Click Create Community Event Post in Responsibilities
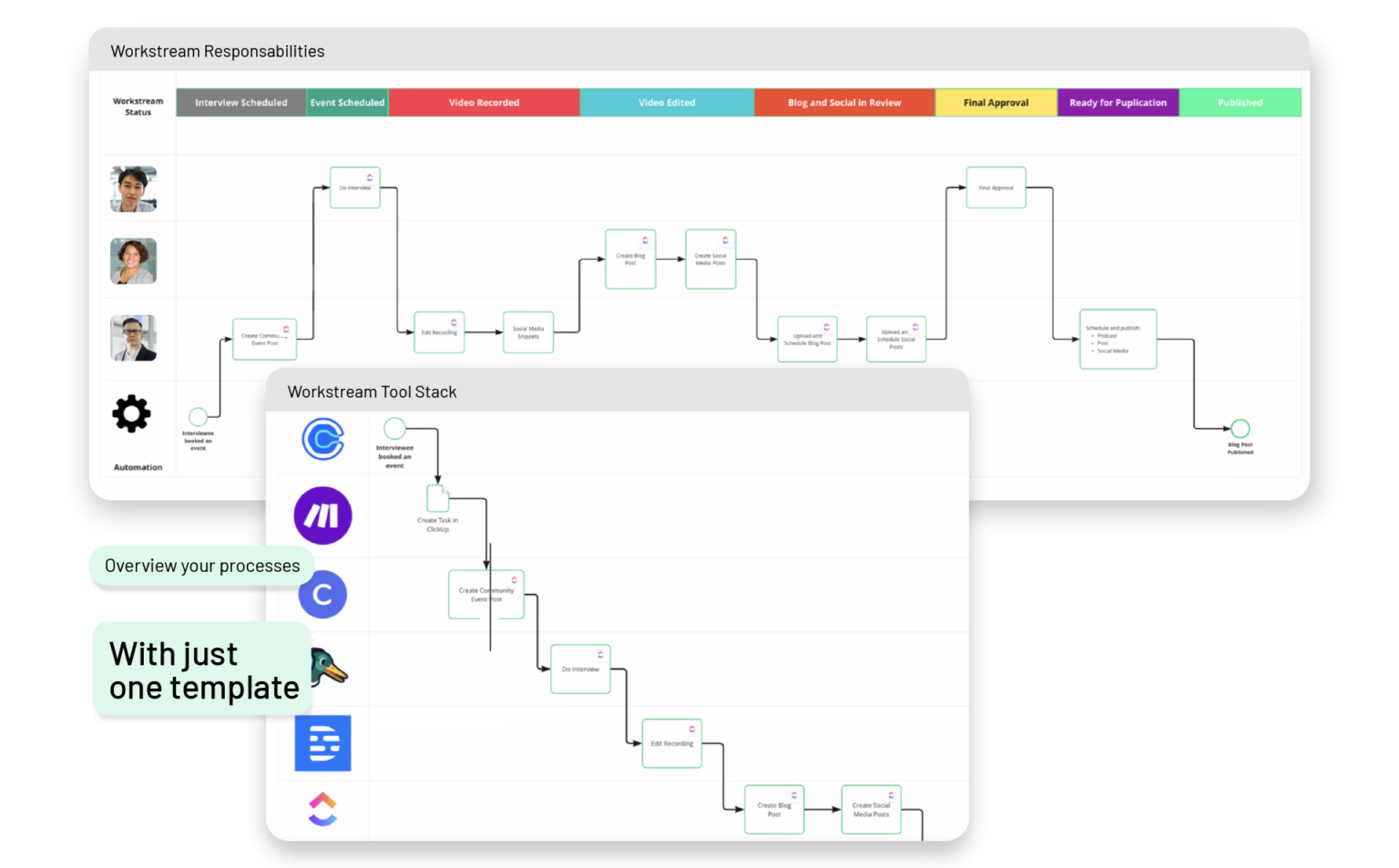Viewport: 1399px width, 868px height. point(265,340)
